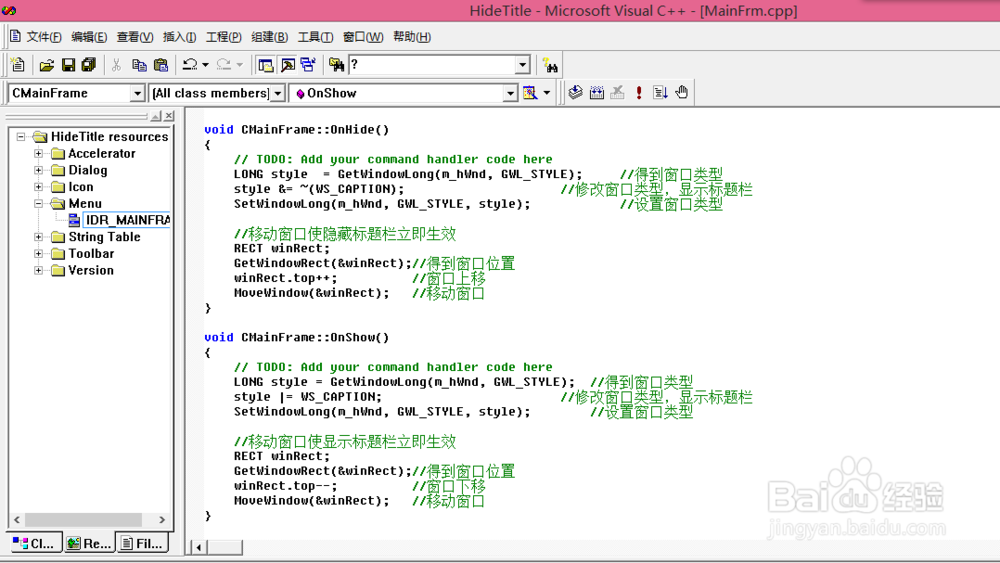Open the 插入(I) menu
Viewport: 1000px width, 563px height.
click(179, 37)
